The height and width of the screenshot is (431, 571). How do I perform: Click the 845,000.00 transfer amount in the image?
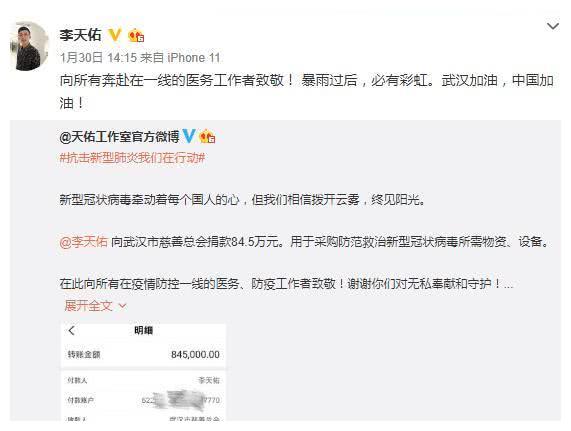(195, 354)
